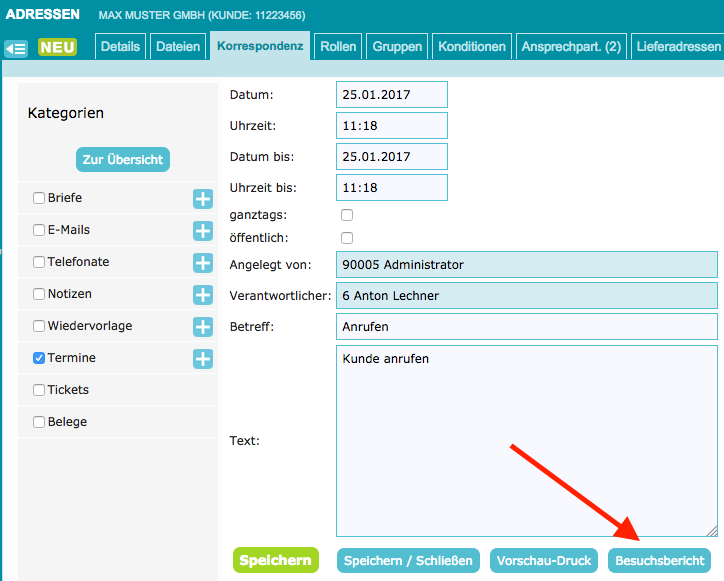Click into the Betreff input field
This screenshot has width=724, height=581.
(x=527, y=327)
